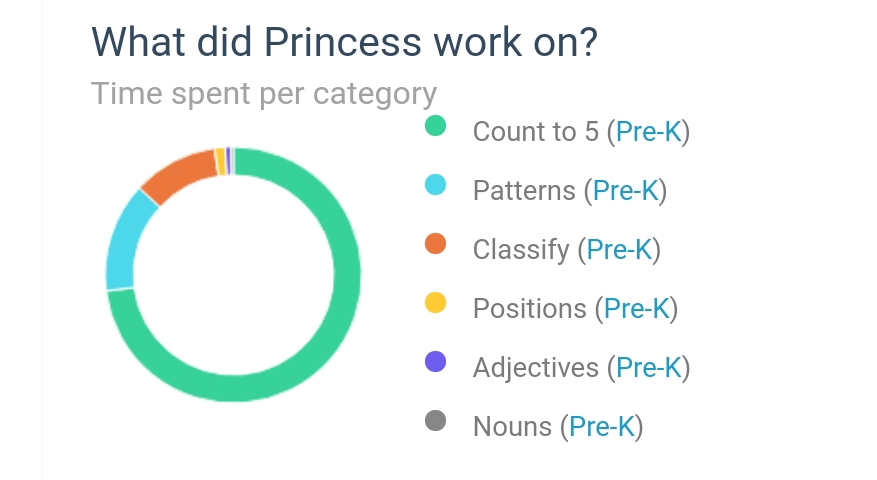Open the Pre-K link beside Positions
Viewport: 877px width, 480px height.
[x=637, y=309]
